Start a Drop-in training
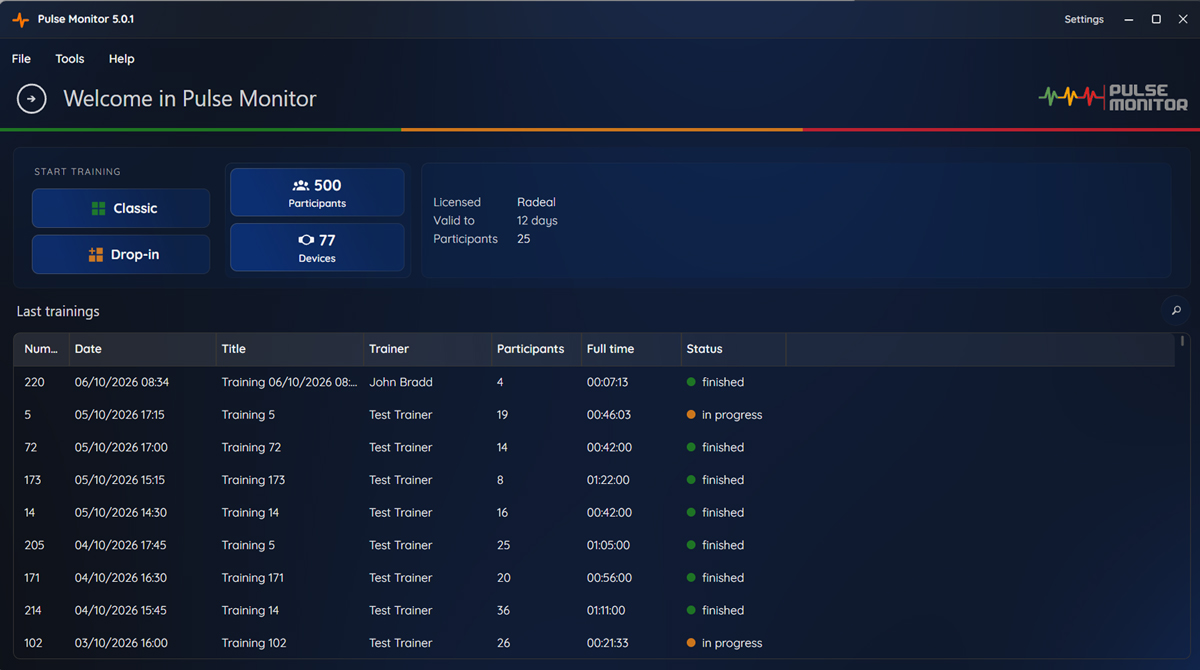The image size is (1200, 670). click(121, 254)
